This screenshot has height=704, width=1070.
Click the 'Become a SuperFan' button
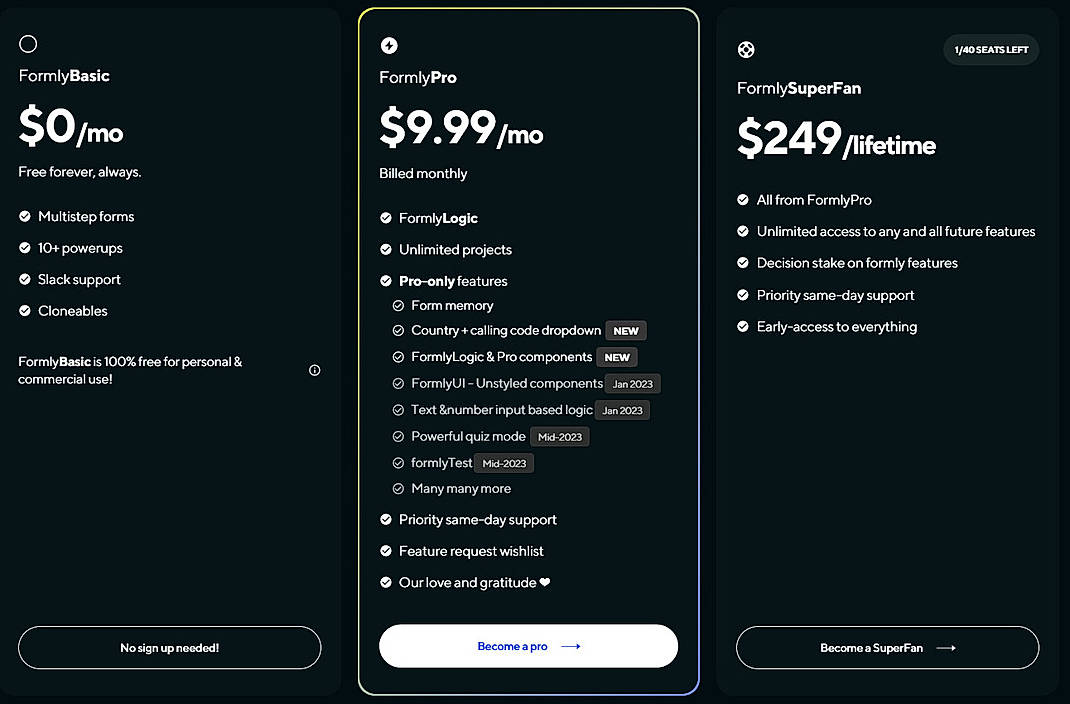point(887,647)
